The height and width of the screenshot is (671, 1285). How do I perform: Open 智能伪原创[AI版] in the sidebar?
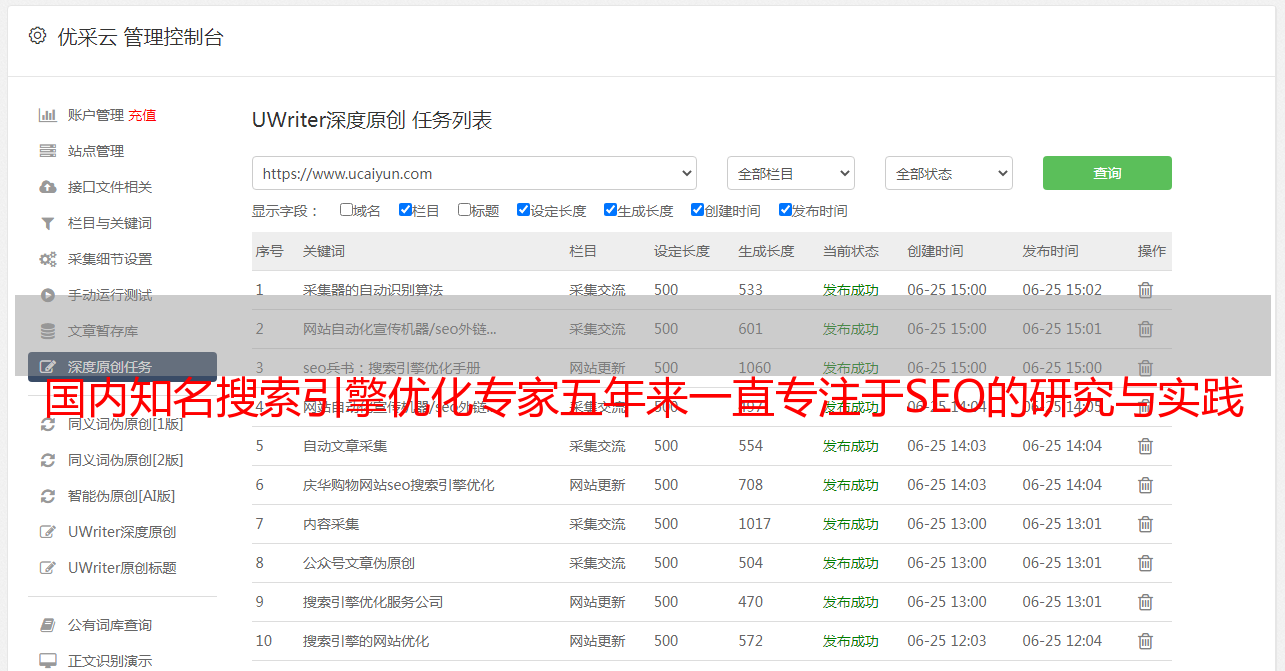click(121, 496)
